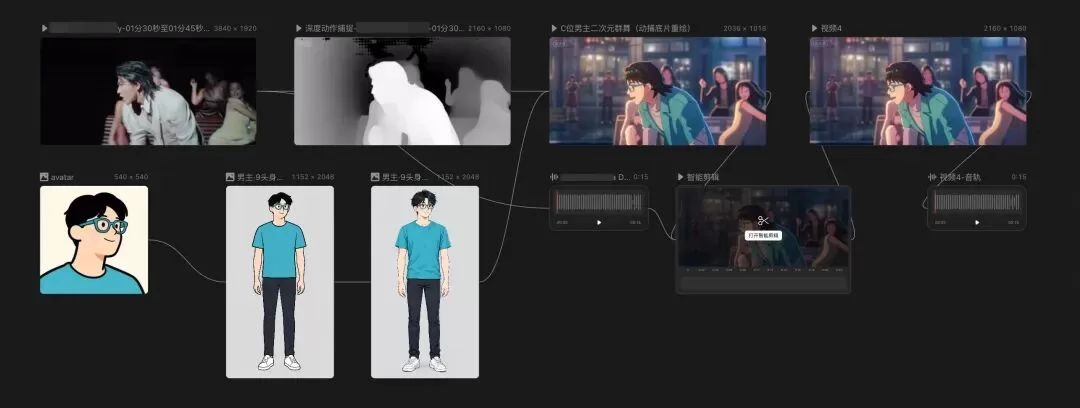The image size is (1080, 408).
Task: Click the play icon beside 视频4 title
Action: [815, 28]
